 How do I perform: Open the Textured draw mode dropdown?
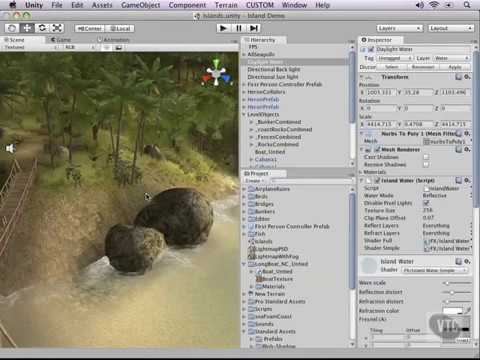click(x=31, y=47)
